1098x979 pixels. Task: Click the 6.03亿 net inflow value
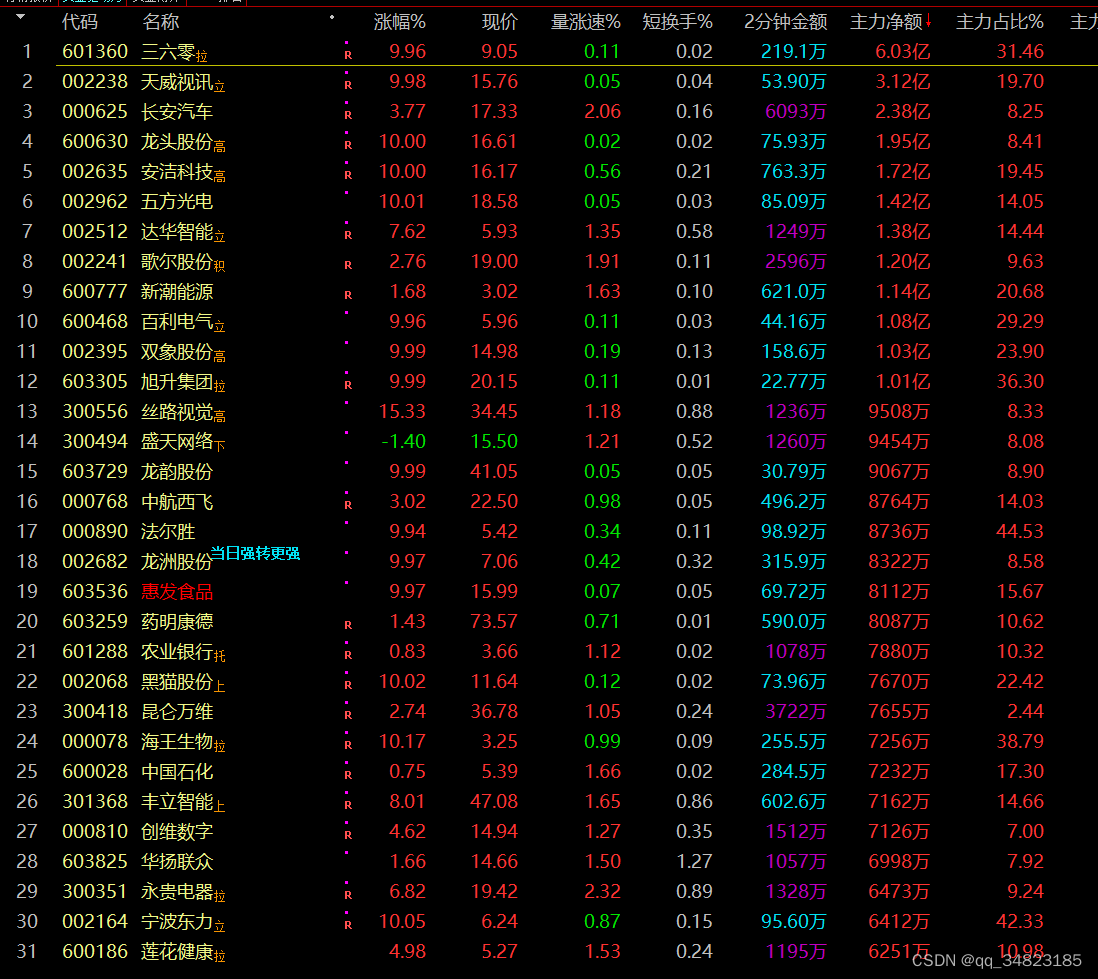(903, 52)
